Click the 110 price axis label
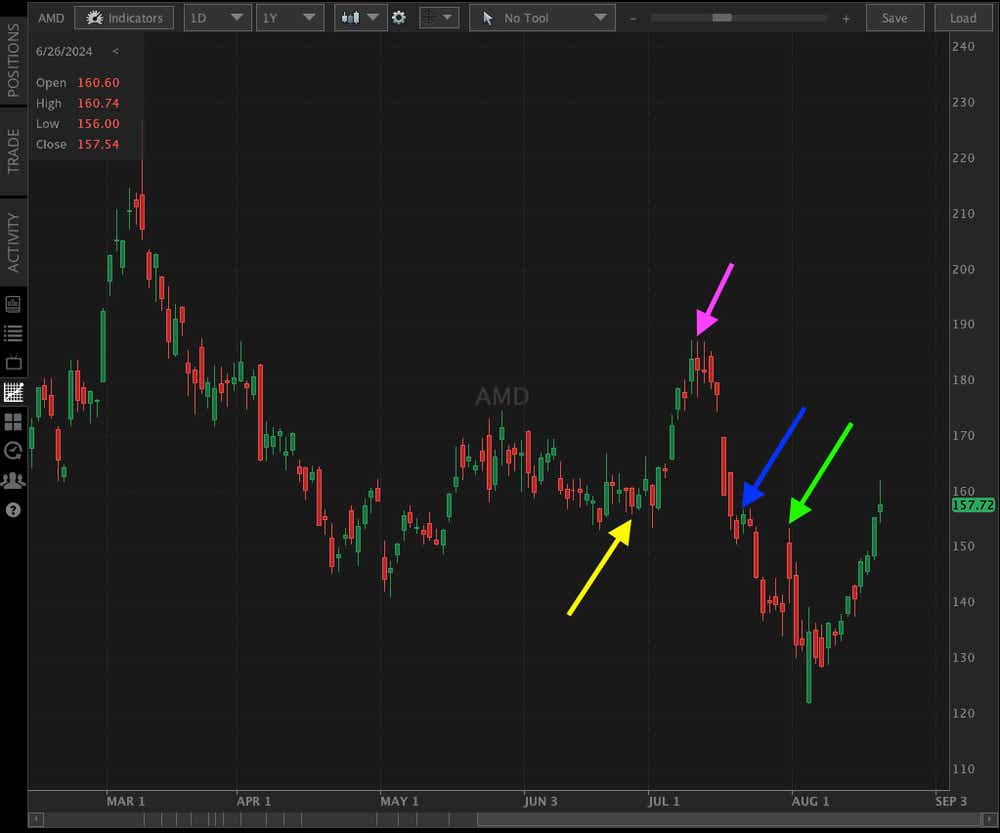 click(963, 769)
